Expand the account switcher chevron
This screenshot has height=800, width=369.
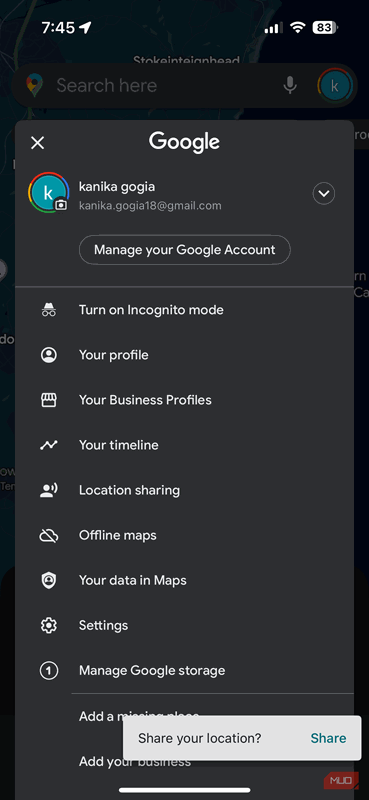pos(324,193)
